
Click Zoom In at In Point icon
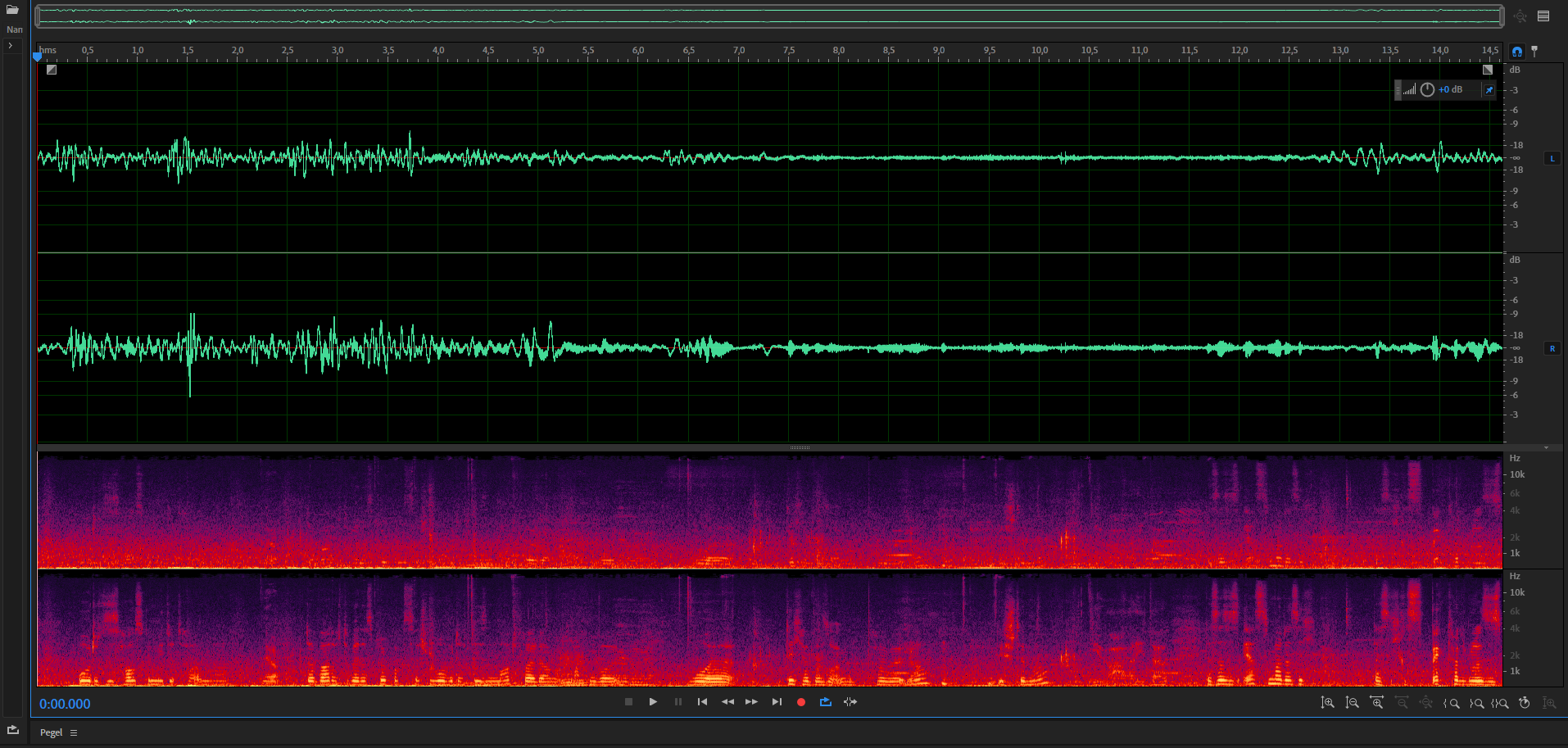pyautogui.click(x=1451, y=703)
